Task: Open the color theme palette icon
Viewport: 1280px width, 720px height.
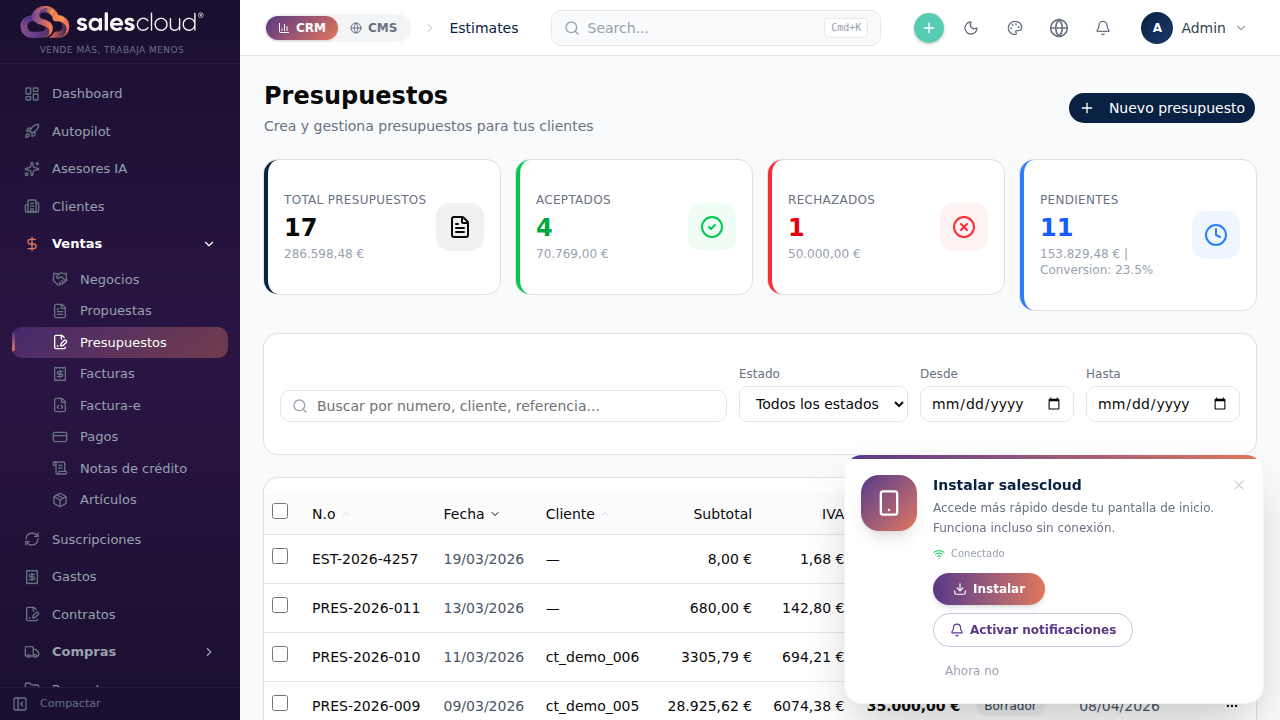Action: point(1015,28)
